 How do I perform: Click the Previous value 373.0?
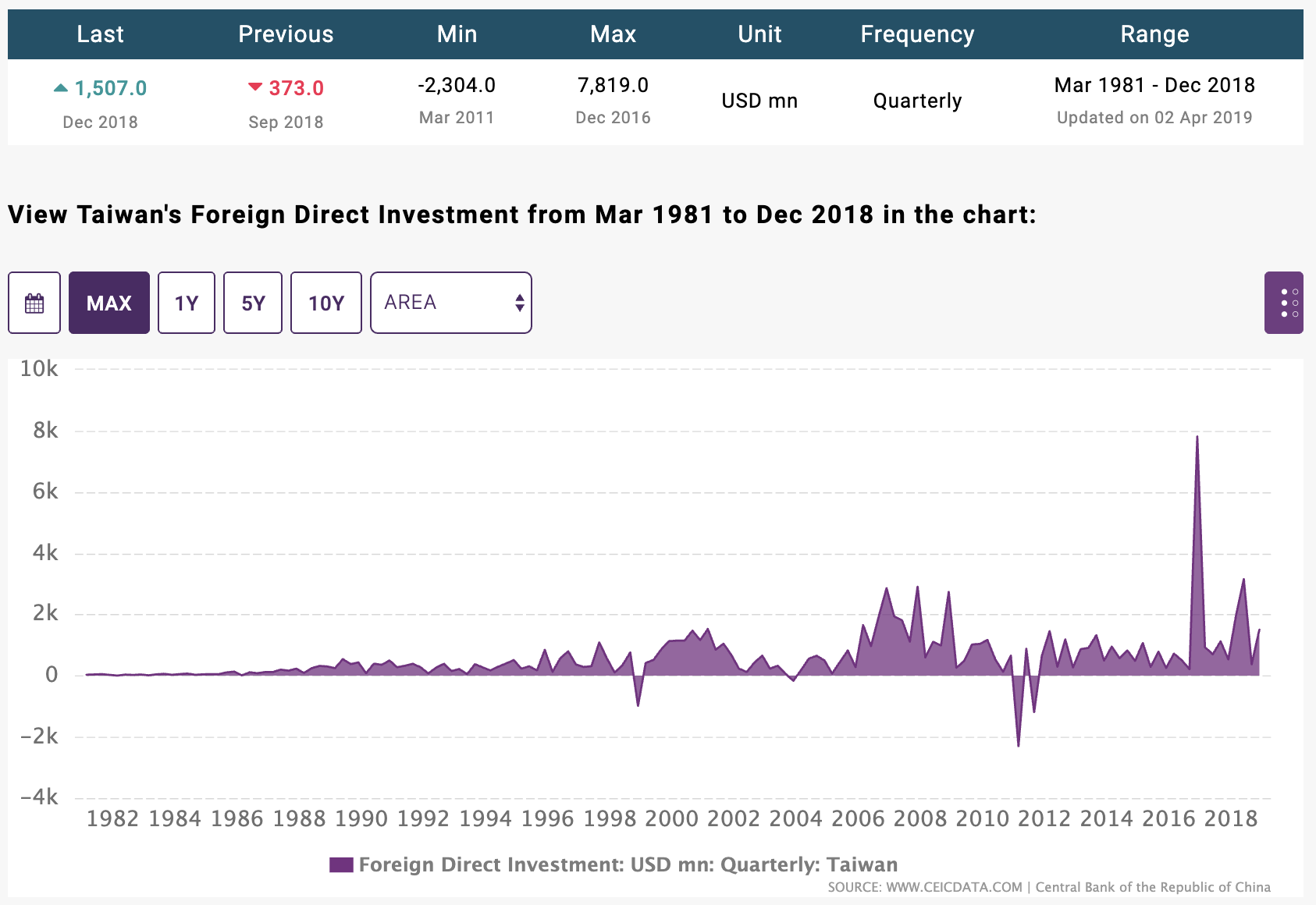click(x=297, y=88)
